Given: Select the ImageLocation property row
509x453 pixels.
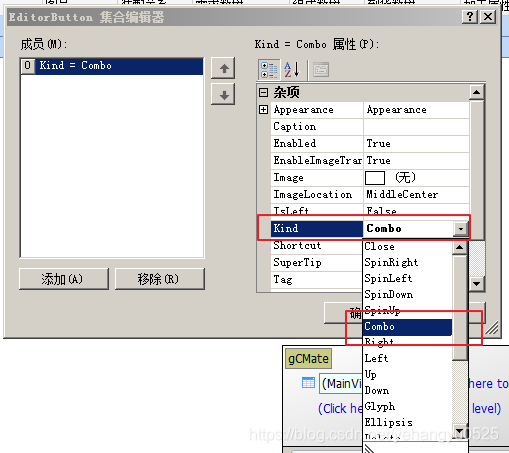Looking at the screenshot, I should [x=370, y=195].
